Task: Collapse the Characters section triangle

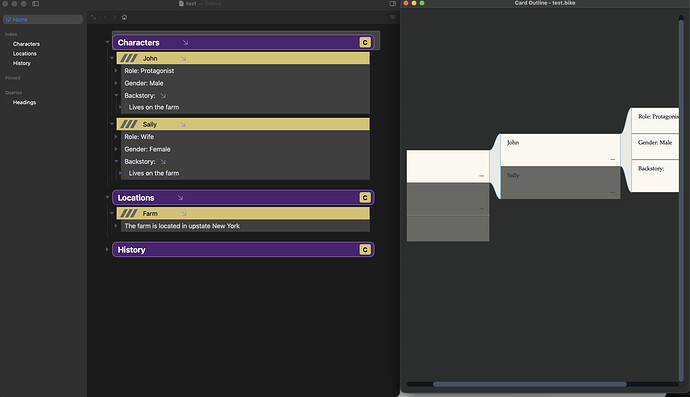Action: click(x=107, y=42)
